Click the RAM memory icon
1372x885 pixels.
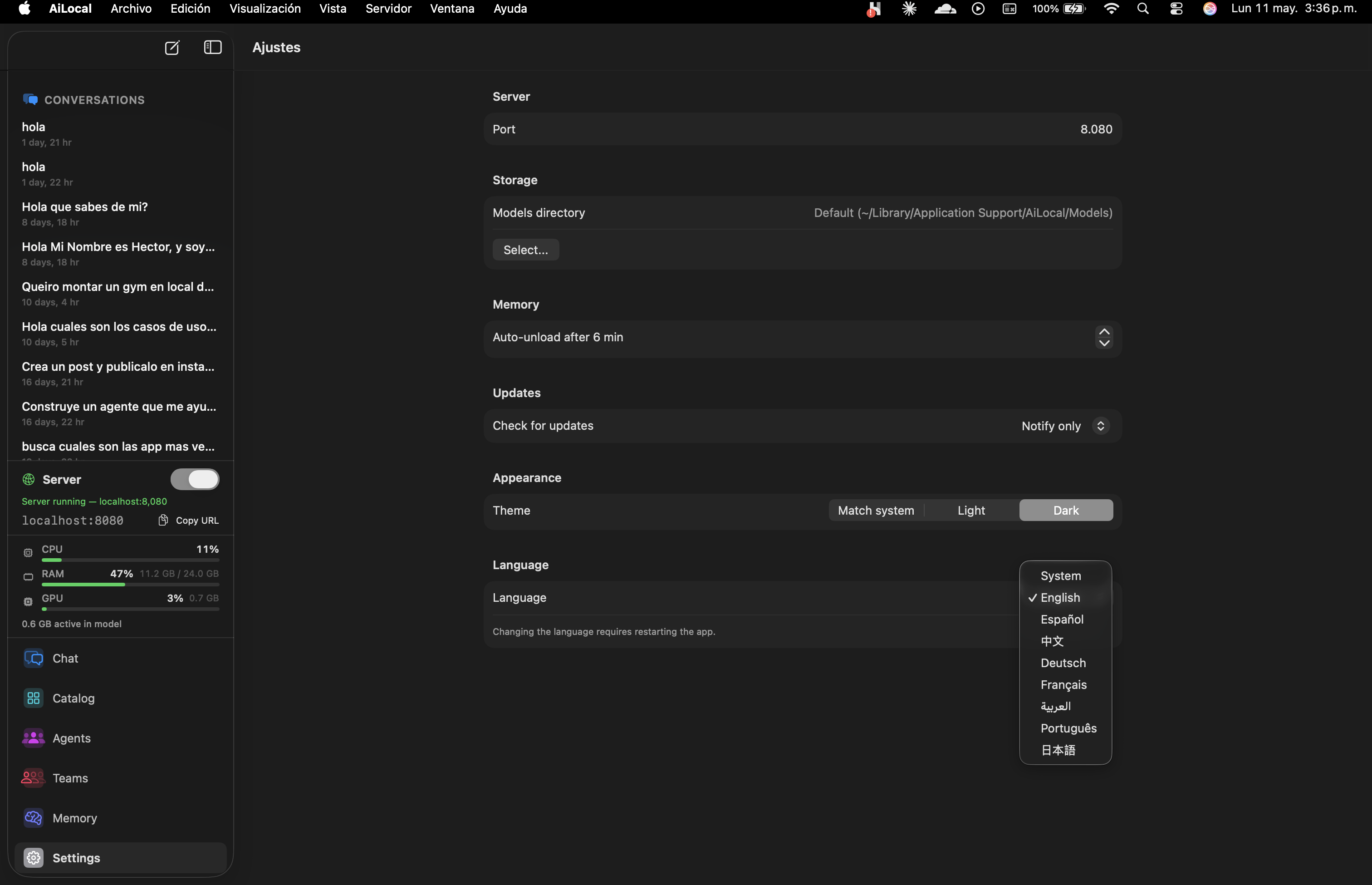click(x=28, y=577)
